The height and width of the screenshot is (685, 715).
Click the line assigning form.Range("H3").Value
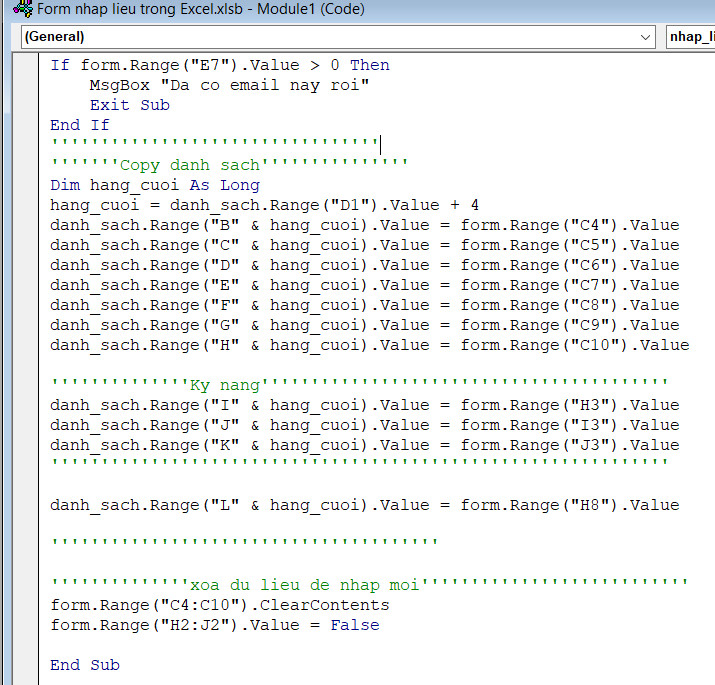point(365,405)
